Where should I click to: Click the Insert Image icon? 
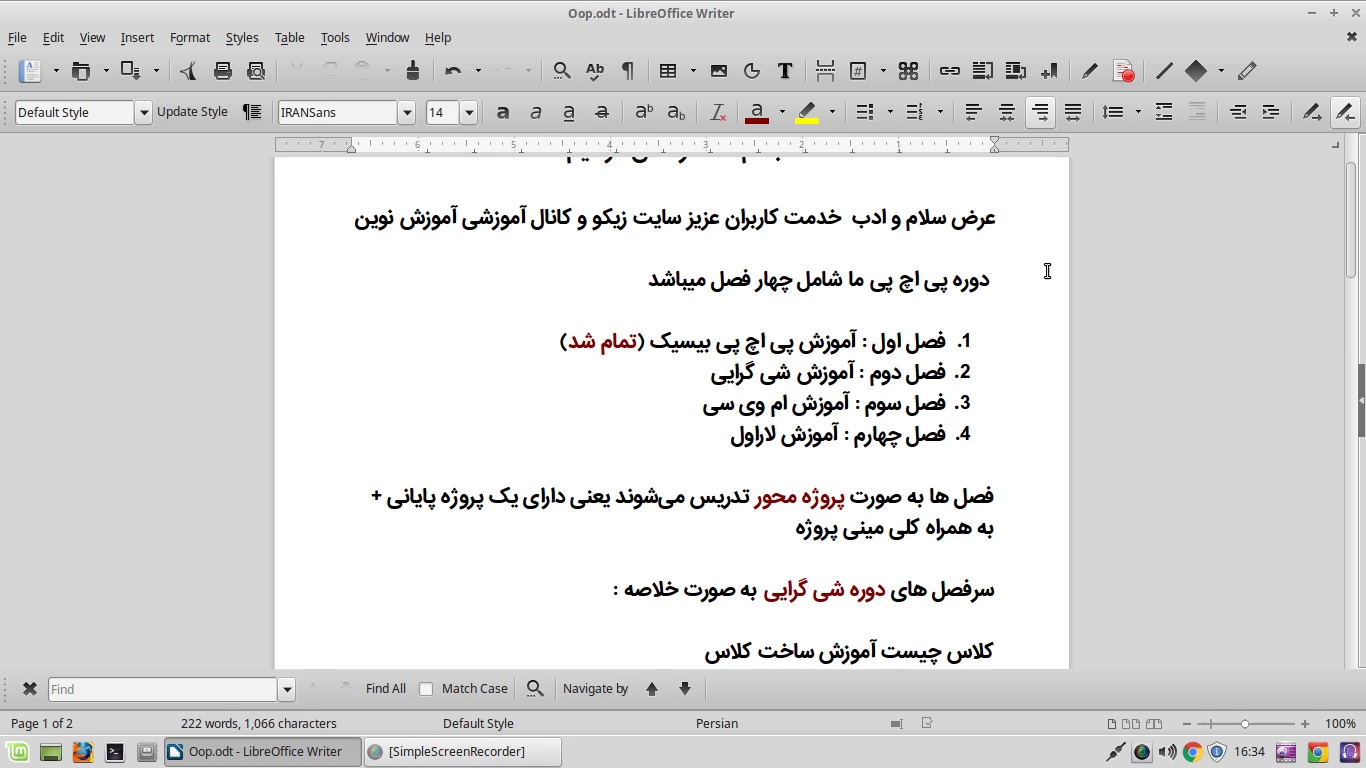tap(719, 71)
